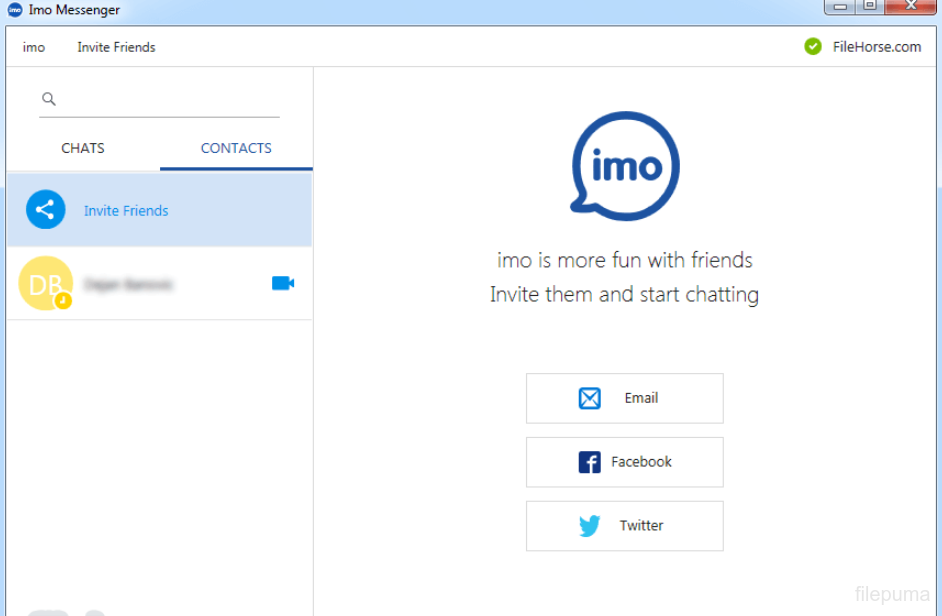Click the Invite Friends text in the contacts list
The height and width of the screenshot is (616, 942).
point(126,211)
